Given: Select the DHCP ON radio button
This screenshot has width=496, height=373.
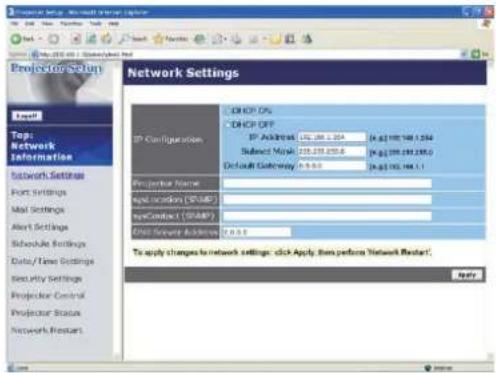Looking at the screenshot, I should click(228, 111).
